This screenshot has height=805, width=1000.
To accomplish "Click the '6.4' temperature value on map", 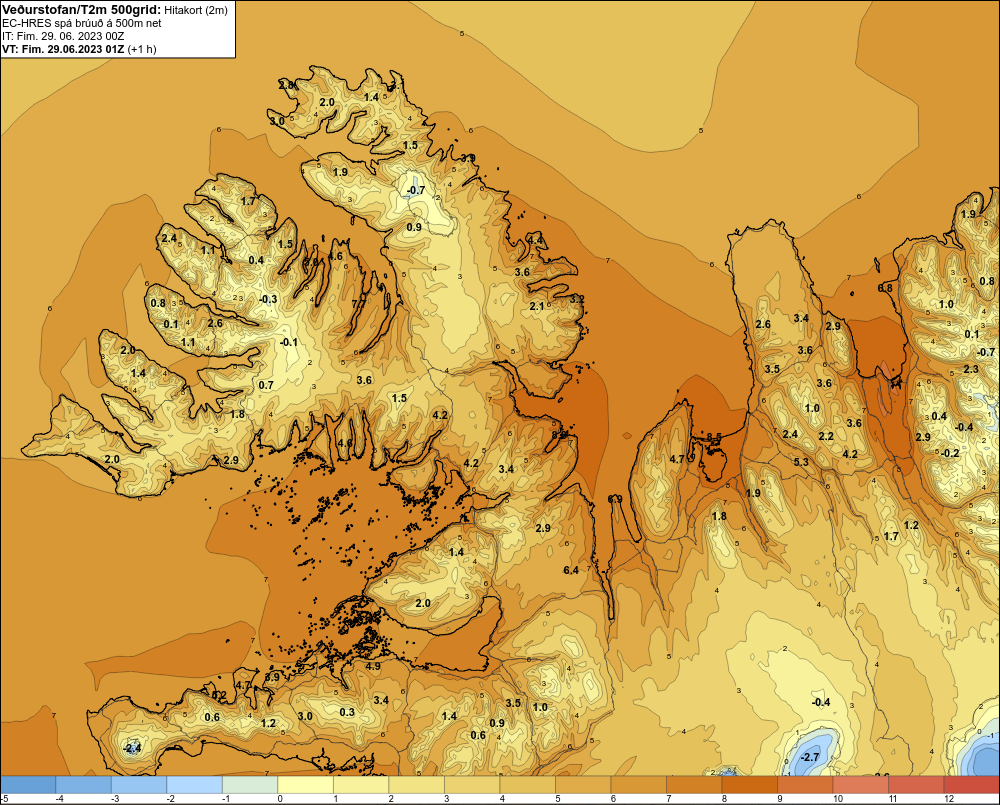I will click(571, 570).
